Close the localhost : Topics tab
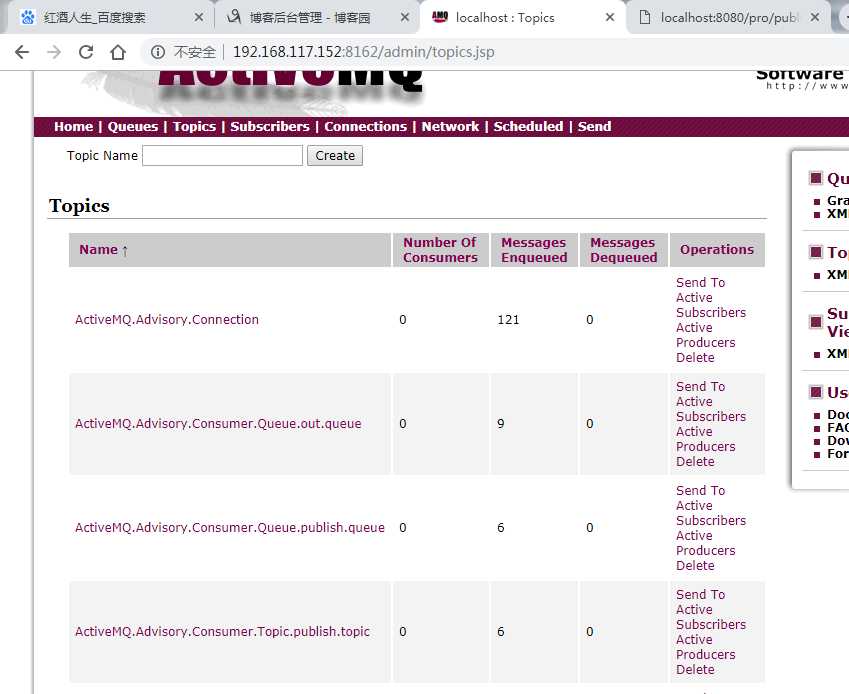 610,17
